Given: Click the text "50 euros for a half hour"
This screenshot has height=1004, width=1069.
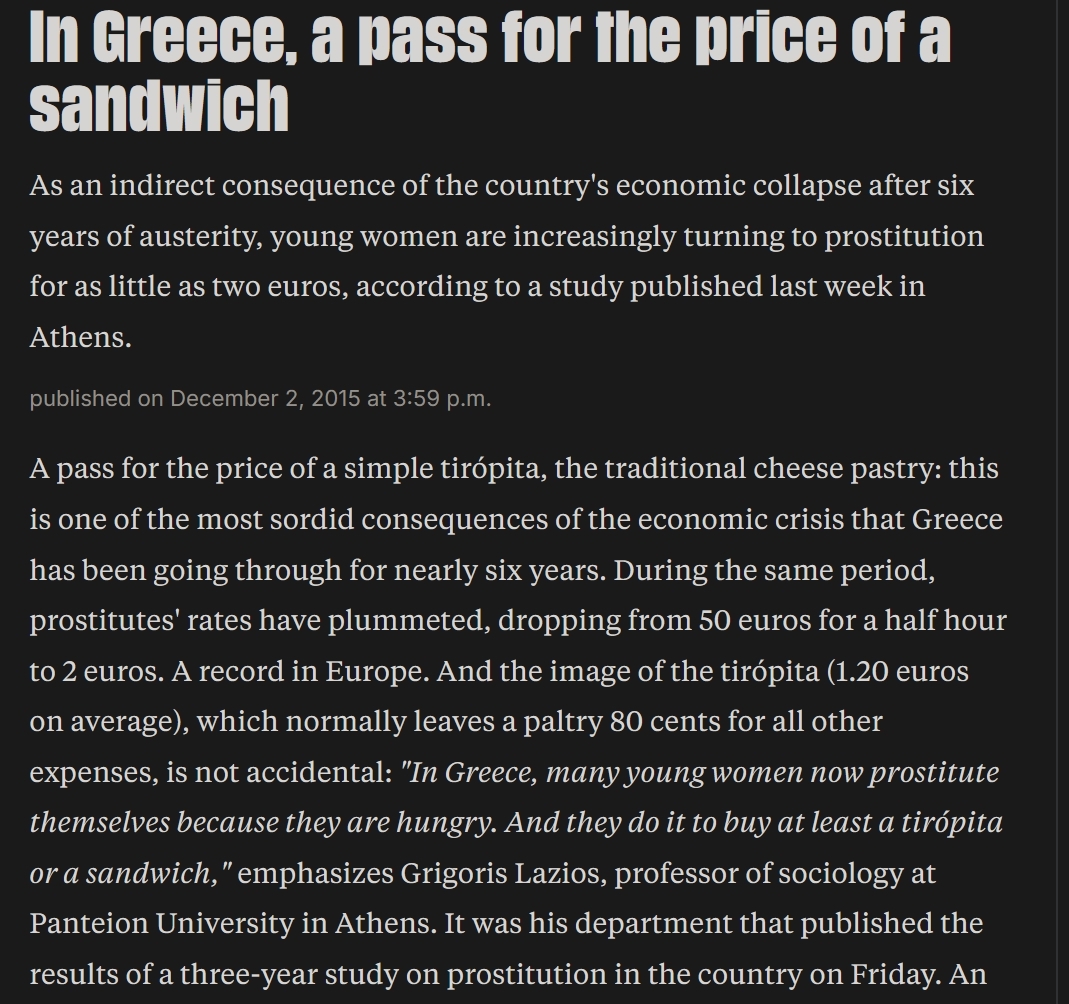Looking at the screenshot, I should (852, 620).
